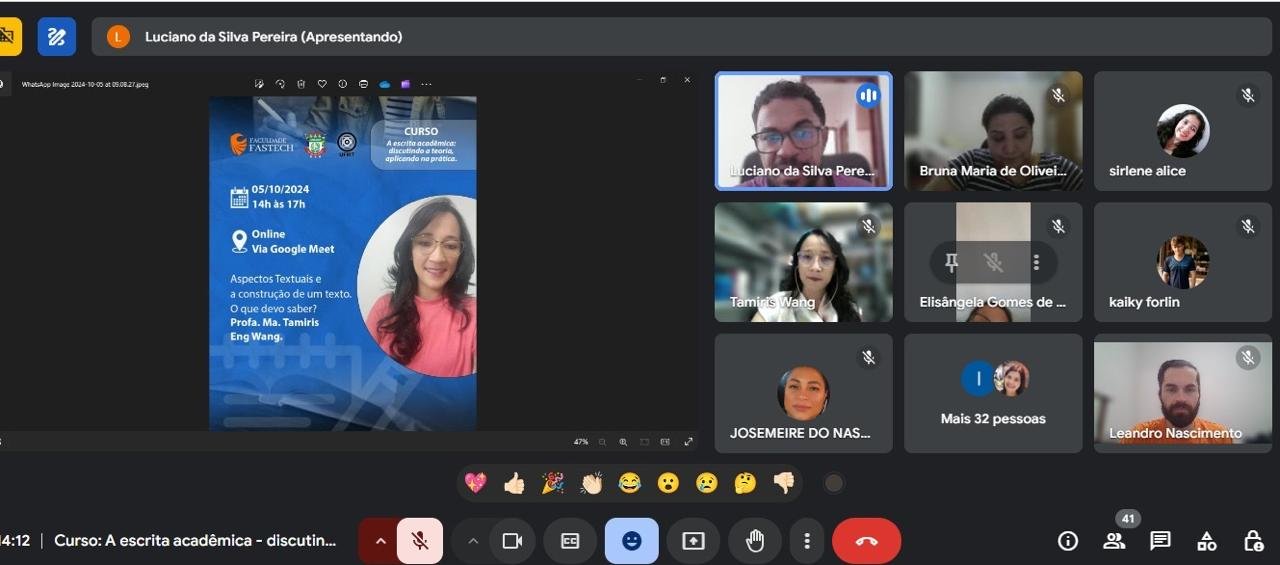The height and width of the screenshot is (565, 1280).
Task: Expand audio settings arrow beside microphone
Action: pos(380,541)
